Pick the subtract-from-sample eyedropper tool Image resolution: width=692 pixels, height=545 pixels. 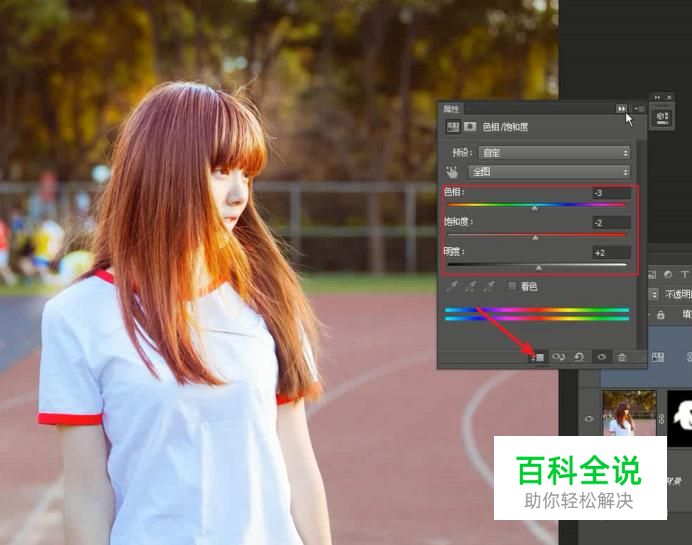[490, 286]
